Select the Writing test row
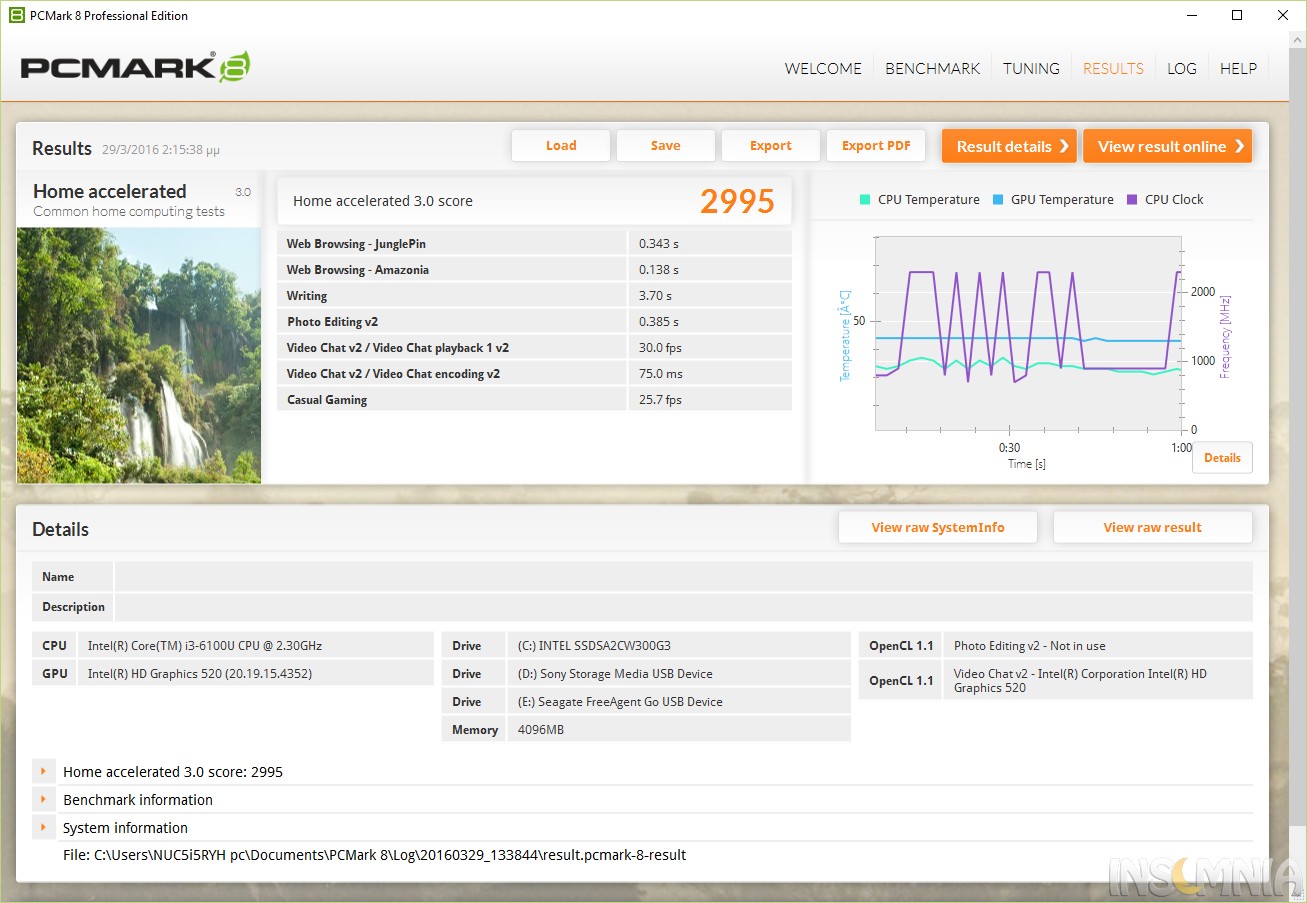This screenshot has width=1307, height=903. point(534,296)
